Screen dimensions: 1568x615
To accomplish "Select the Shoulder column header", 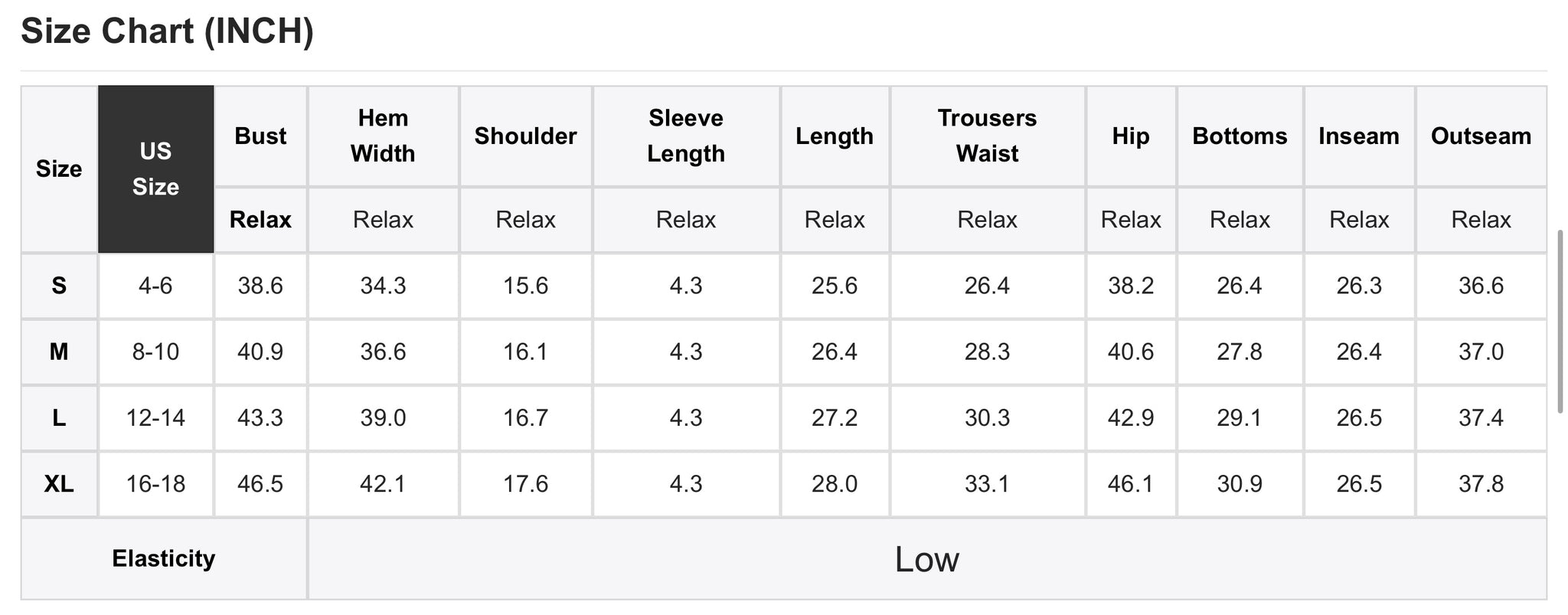I will coord(525,136).
